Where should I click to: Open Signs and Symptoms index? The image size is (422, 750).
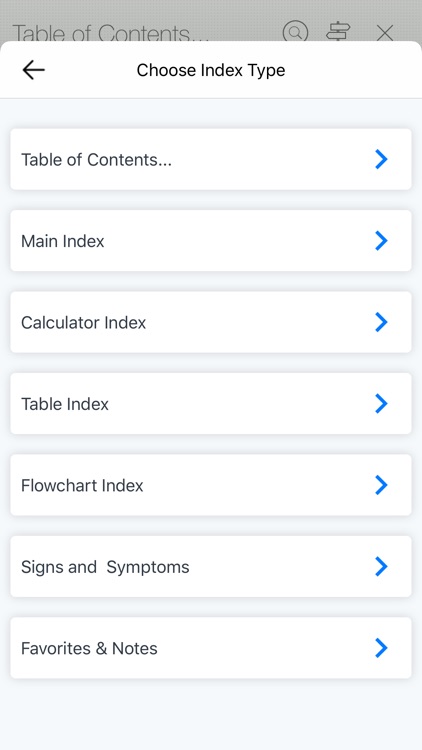[x=211, y=566]
